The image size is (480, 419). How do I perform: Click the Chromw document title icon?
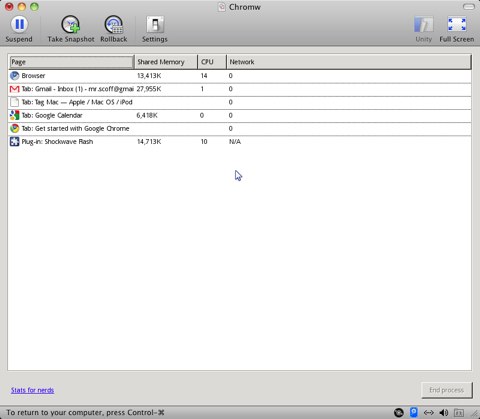tap(221, 7)
